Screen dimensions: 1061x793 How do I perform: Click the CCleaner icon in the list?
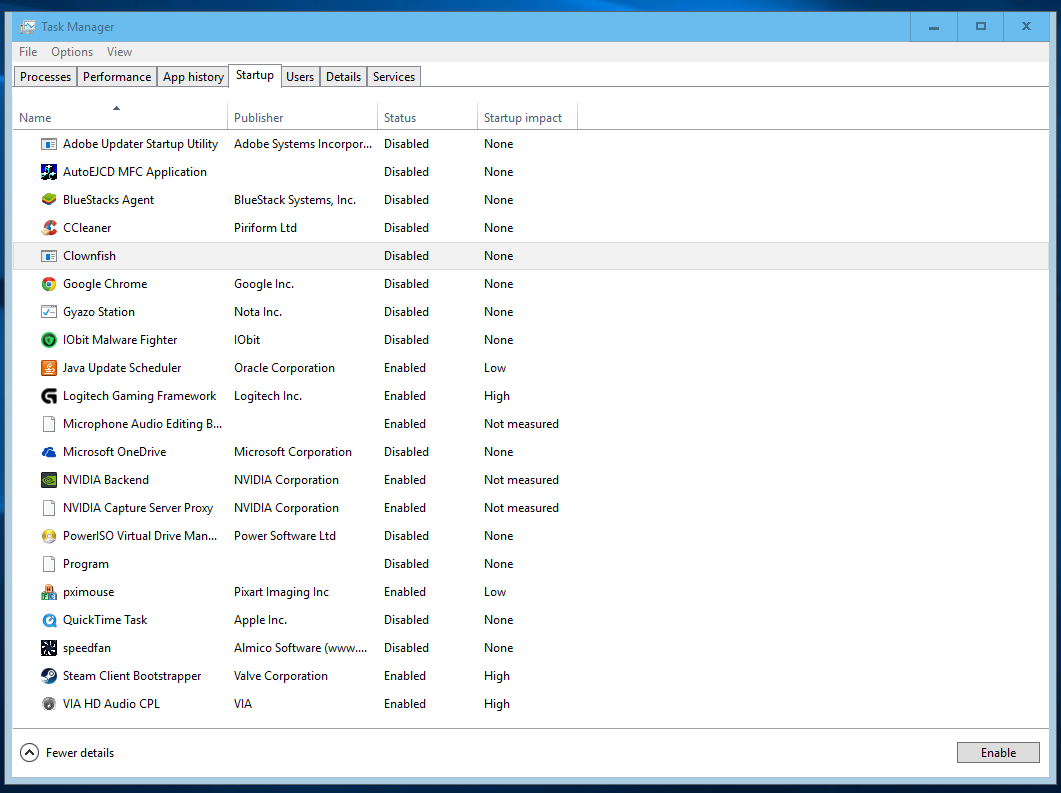(x=49, y=228)
